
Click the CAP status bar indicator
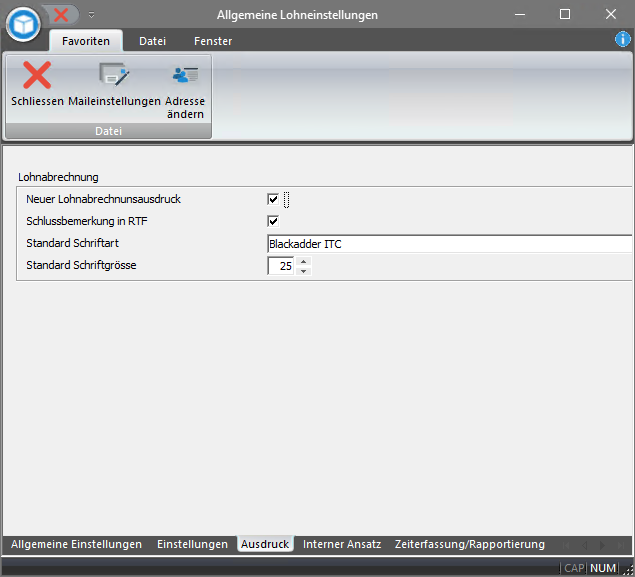pos(574,568)
